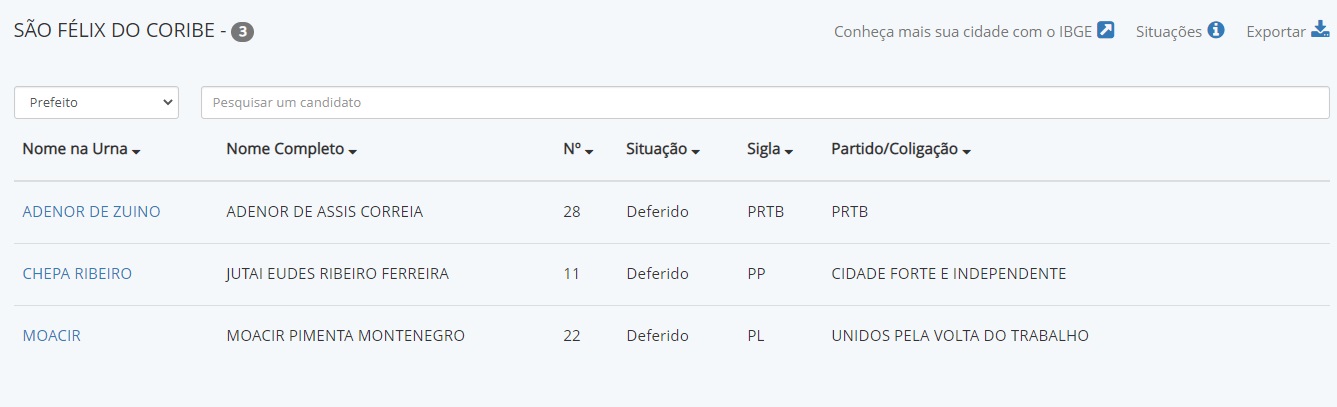1337x407 pixels.
Task: Click the candidate count badge 3
Action: point(242,32)
